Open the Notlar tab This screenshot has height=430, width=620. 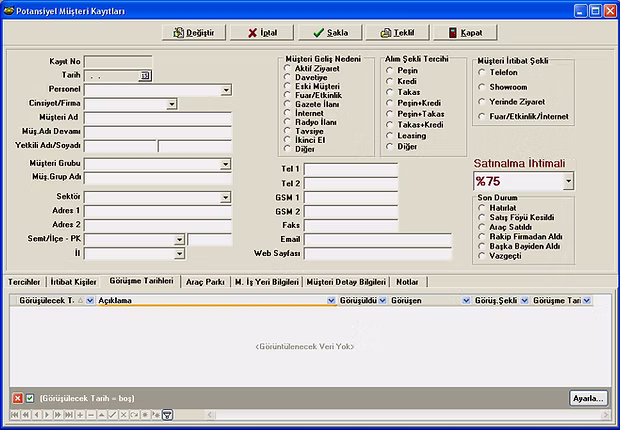point(407,282)
